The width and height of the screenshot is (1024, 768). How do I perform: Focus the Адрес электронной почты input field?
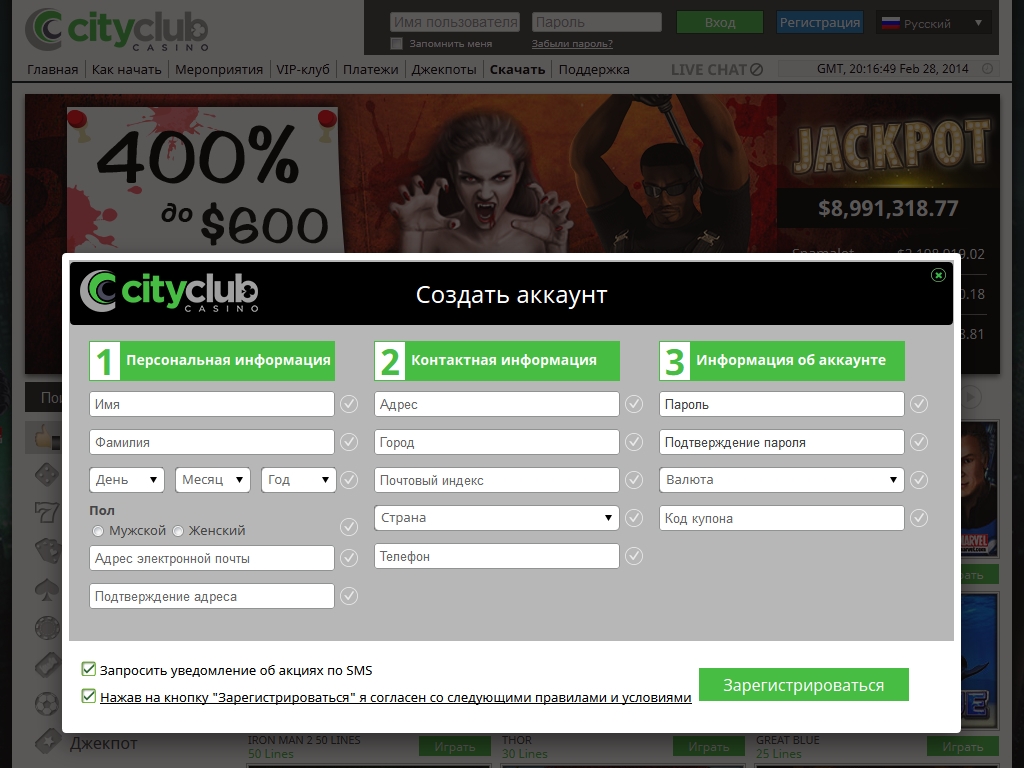[212, 558]
